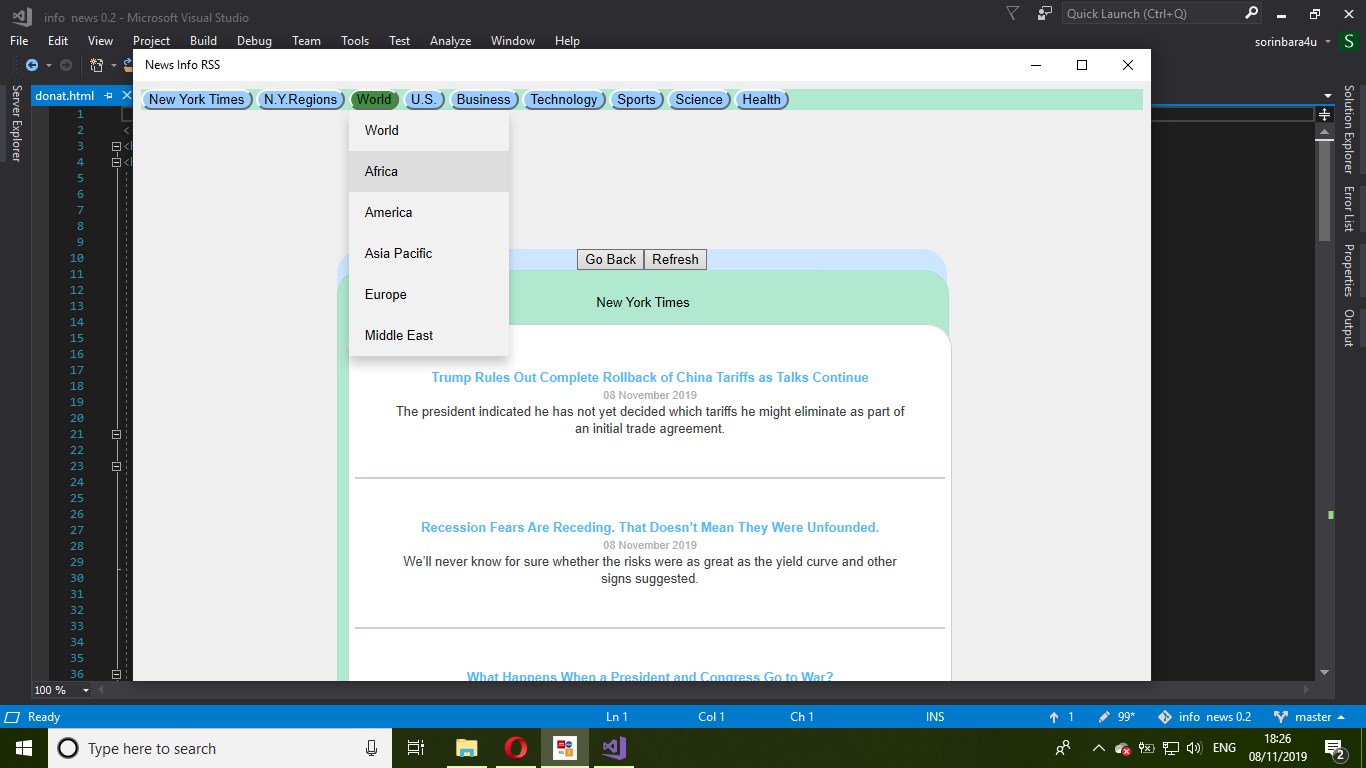Open the Technology category dropdown

coord(564,99)
